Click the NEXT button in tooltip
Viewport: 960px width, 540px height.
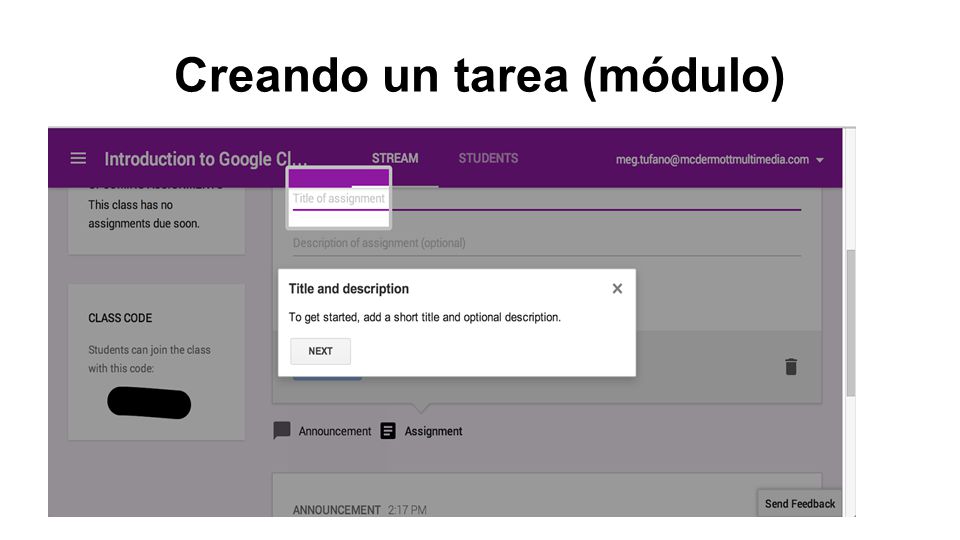click(x=320, y=351)
